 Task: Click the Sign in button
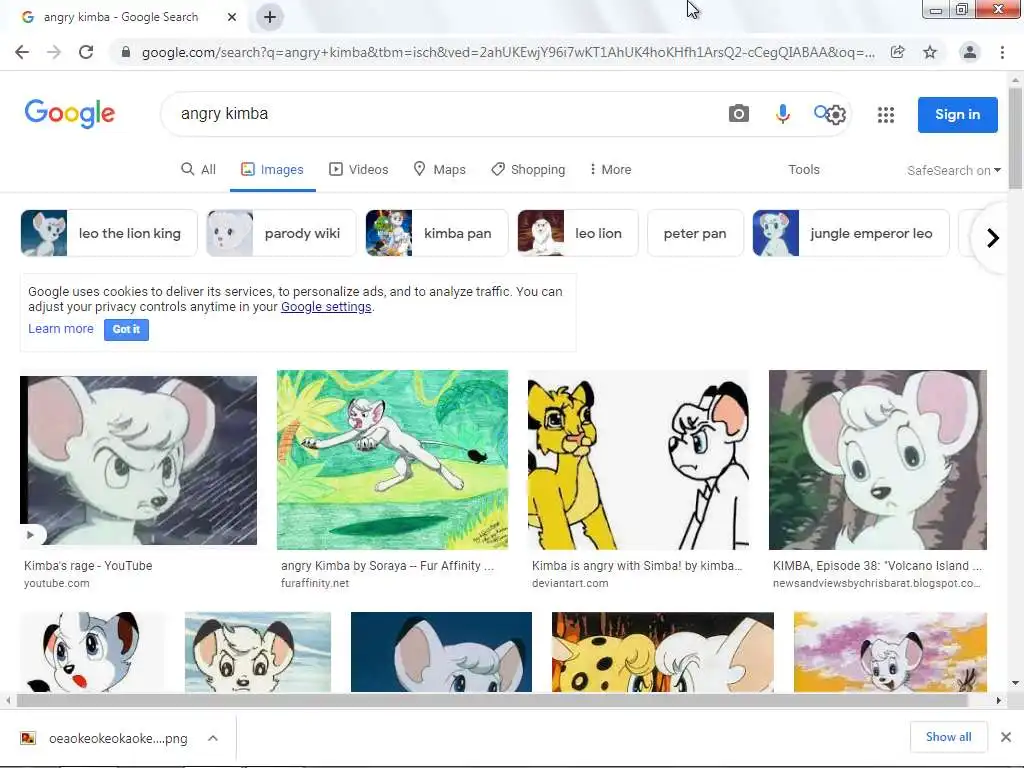tap(957, 114)
